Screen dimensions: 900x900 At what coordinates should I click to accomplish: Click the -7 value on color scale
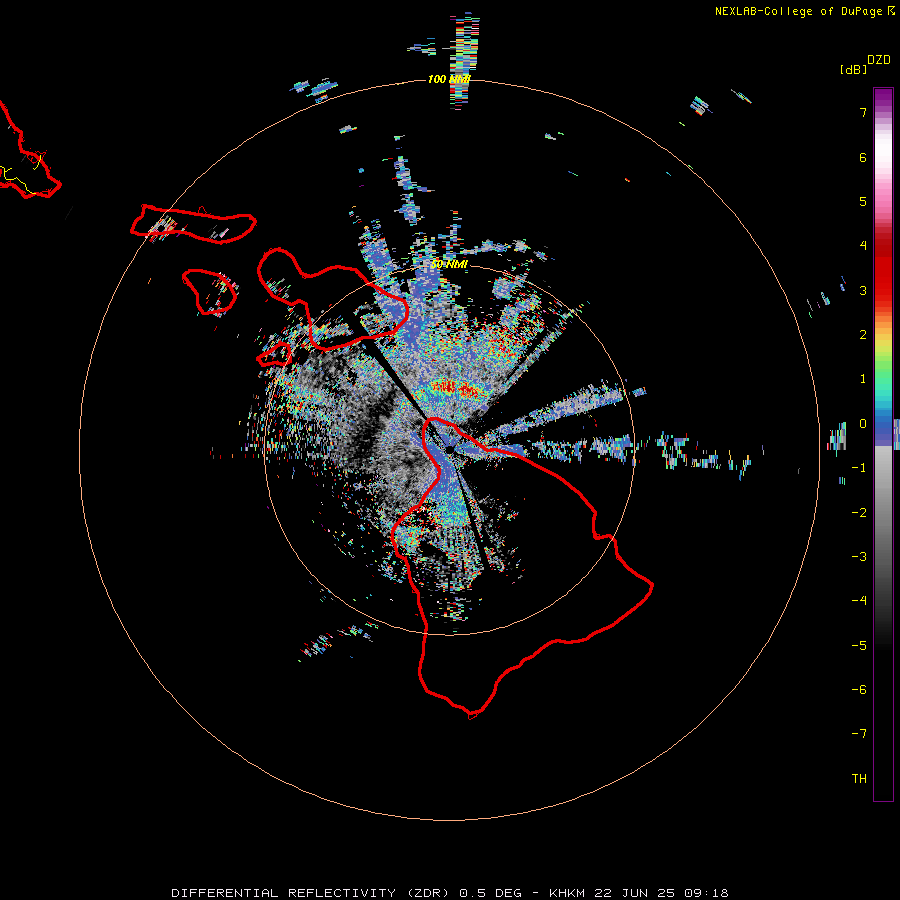click(x=859, y=734)
